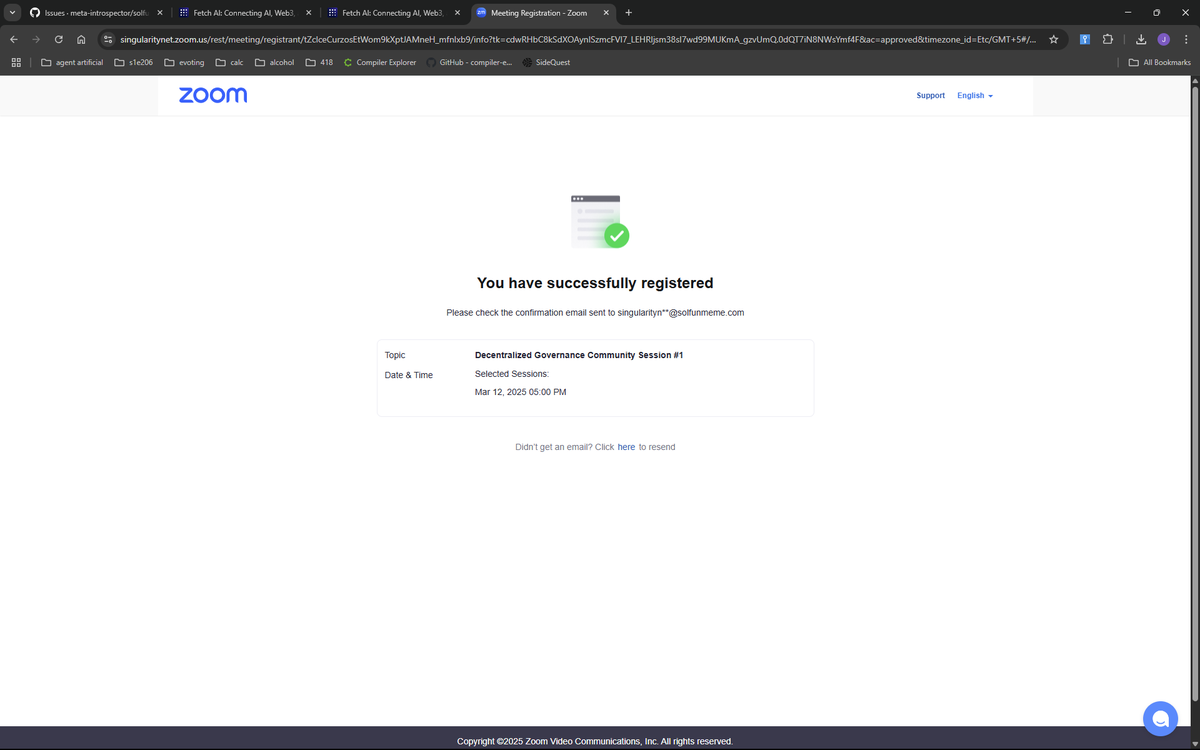Minimize the Chrome window

pyautogui.click(x=1128, y=13)
